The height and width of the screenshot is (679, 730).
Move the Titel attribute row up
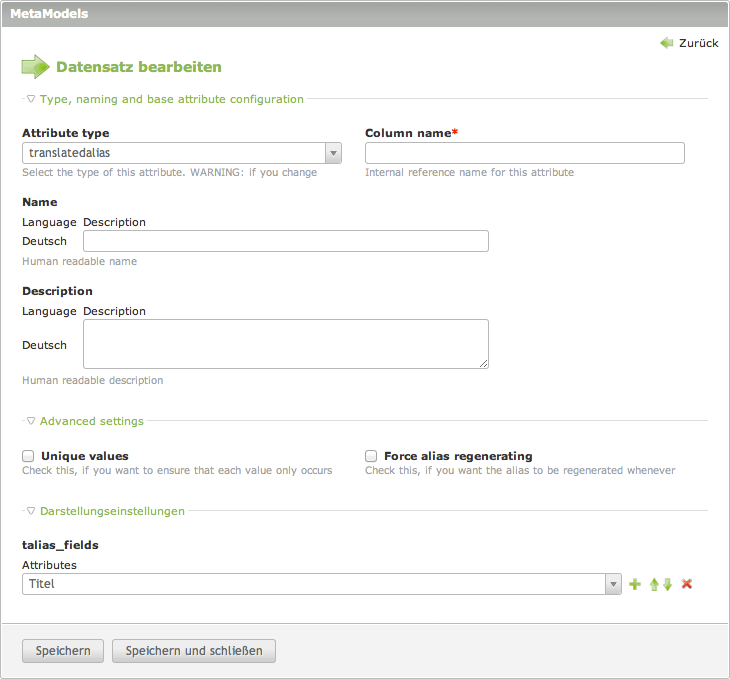pos(654,584)
